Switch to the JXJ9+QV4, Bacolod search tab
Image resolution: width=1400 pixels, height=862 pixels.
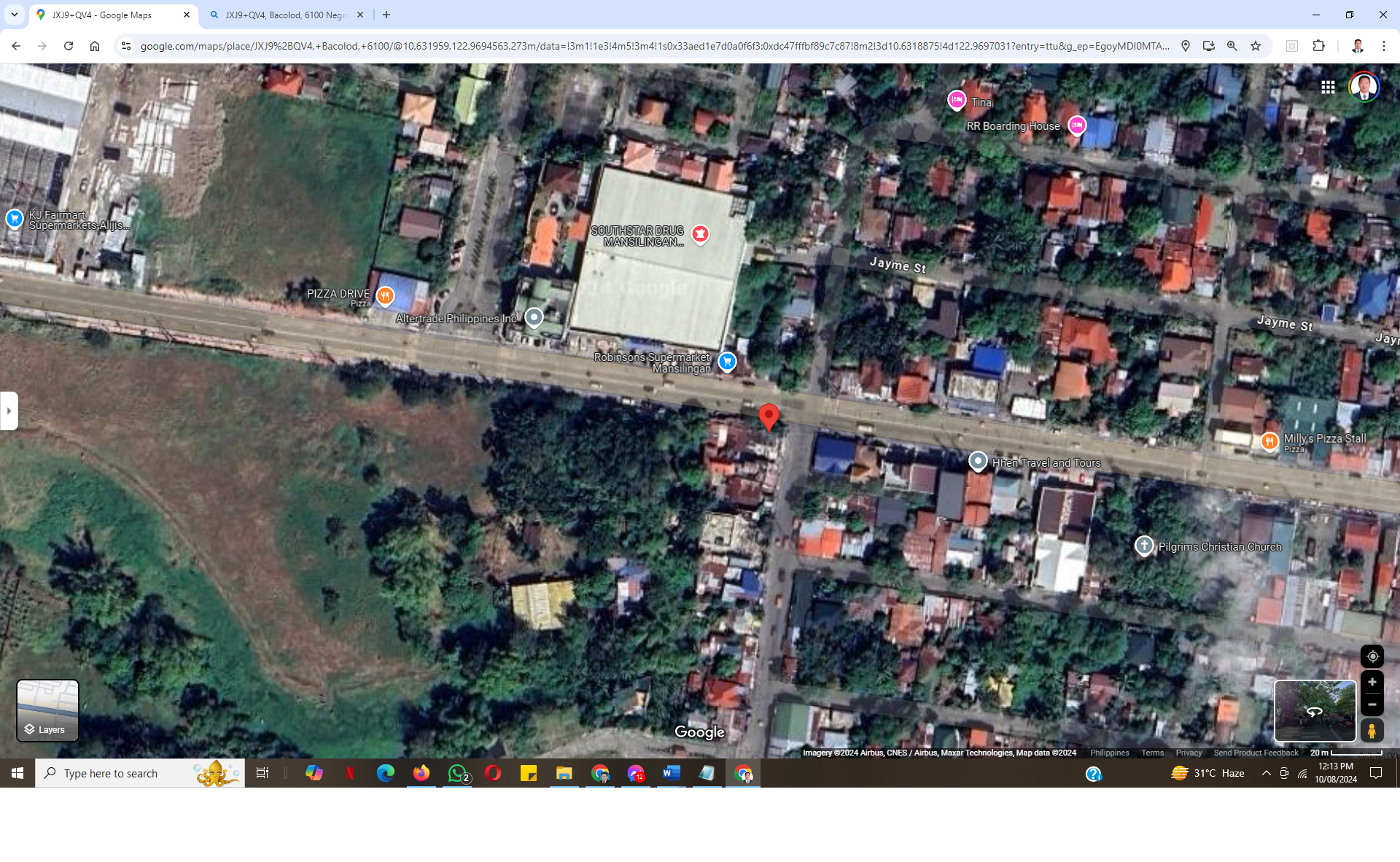click(286, 15)
